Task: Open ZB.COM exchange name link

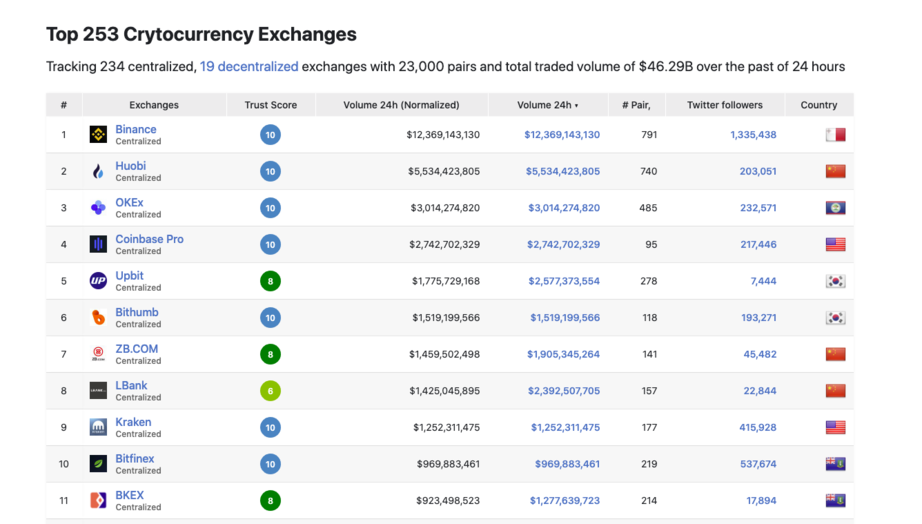Action: pos(136,349)
